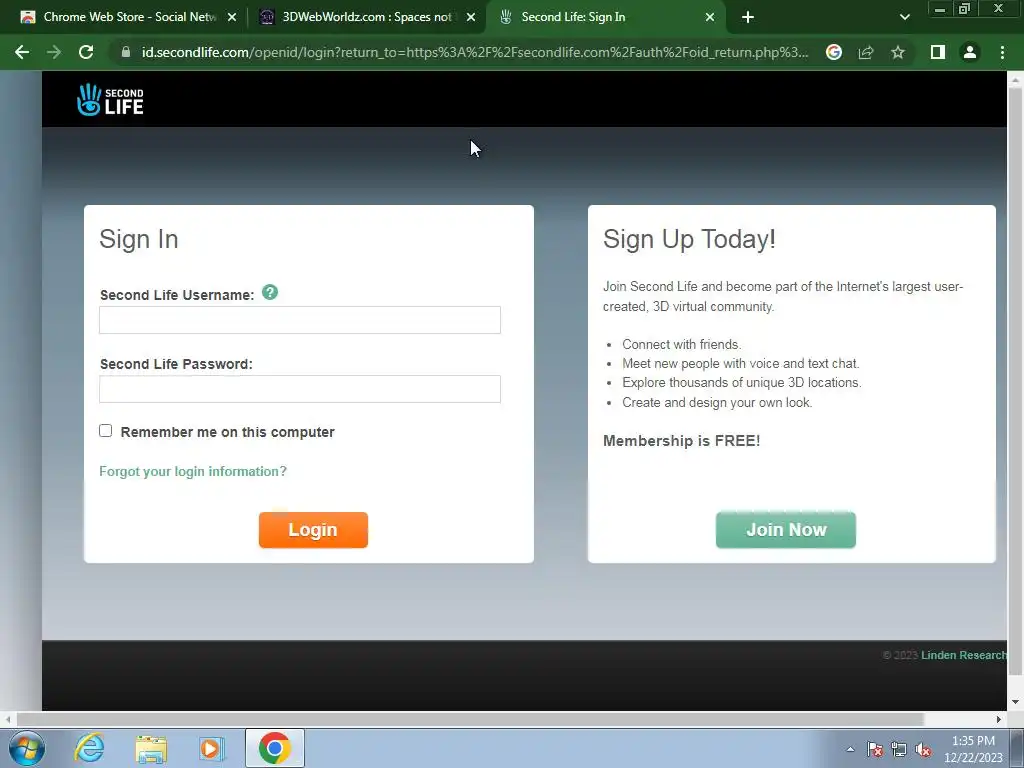Viewport: 1024px width, 768px height.
Task: Click the vertical scrollbar thumb
Action: pyautogui.click(x=1015, y=381)
